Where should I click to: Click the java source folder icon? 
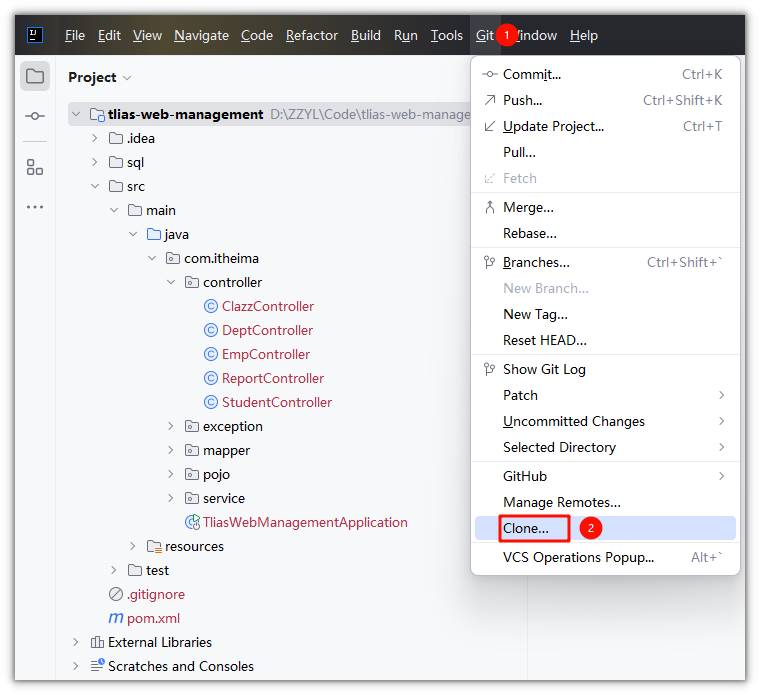click(x=154, y=235)
